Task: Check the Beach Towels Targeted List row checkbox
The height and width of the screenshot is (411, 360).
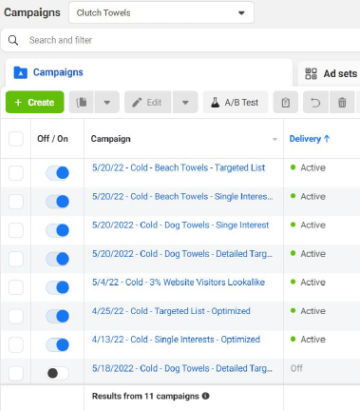Action: click(16, 173)
